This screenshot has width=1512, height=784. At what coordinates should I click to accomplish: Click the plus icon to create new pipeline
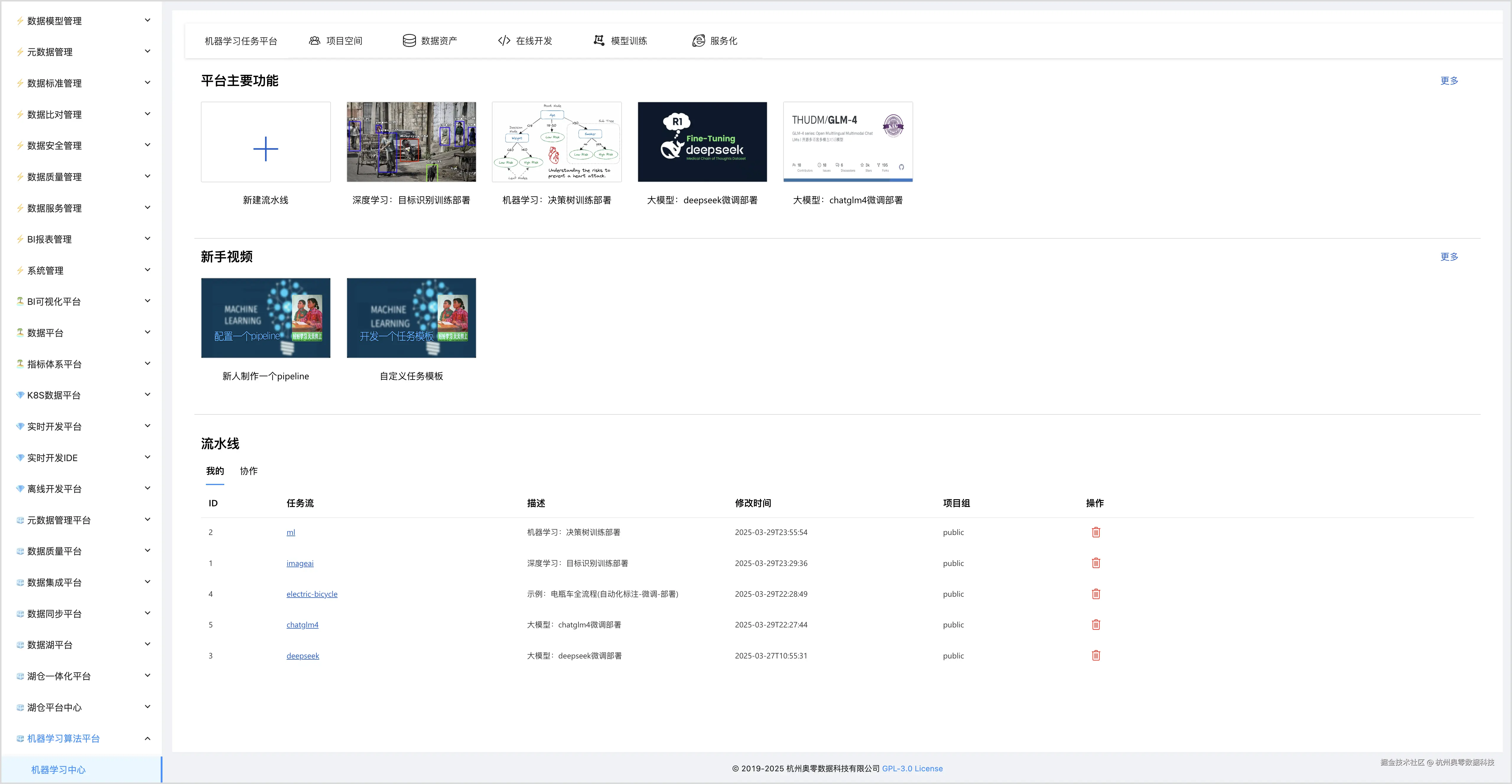[265, 149]
